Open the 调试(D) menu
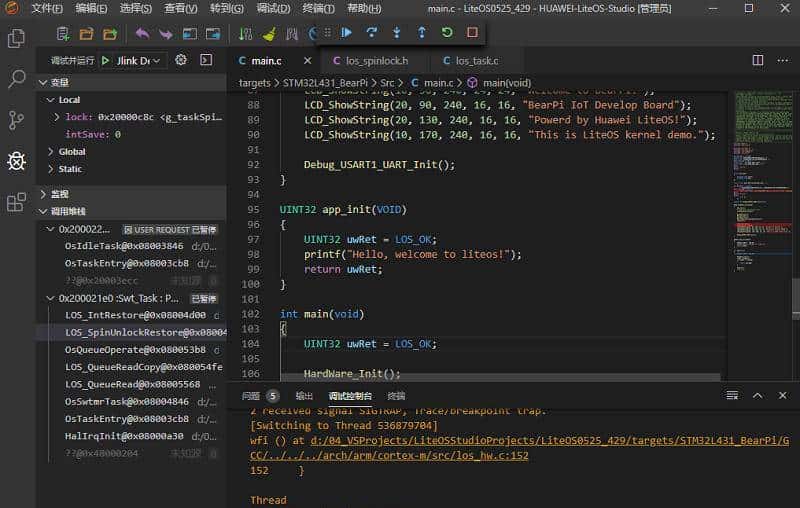800x508 pixels. [x=273, y=8]
